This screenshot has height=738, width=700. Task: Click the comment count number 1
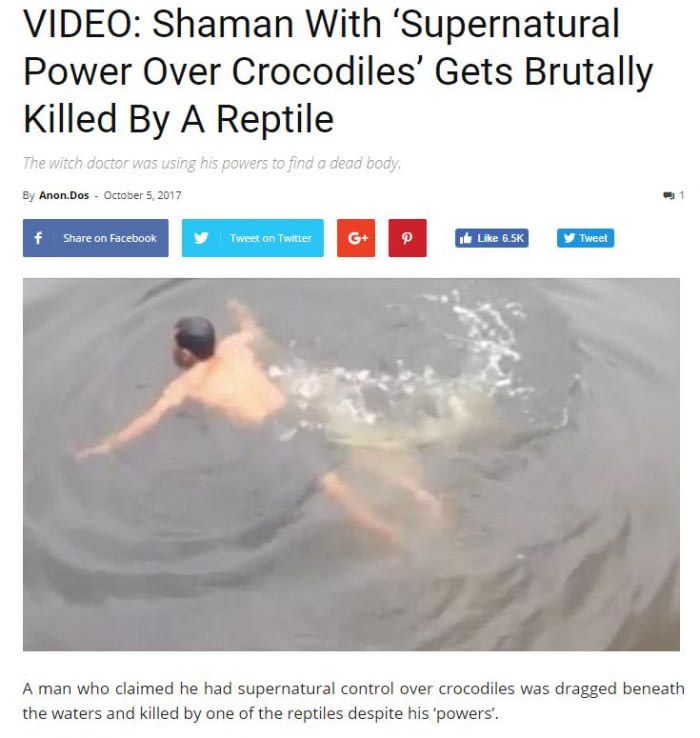(682, 195)
